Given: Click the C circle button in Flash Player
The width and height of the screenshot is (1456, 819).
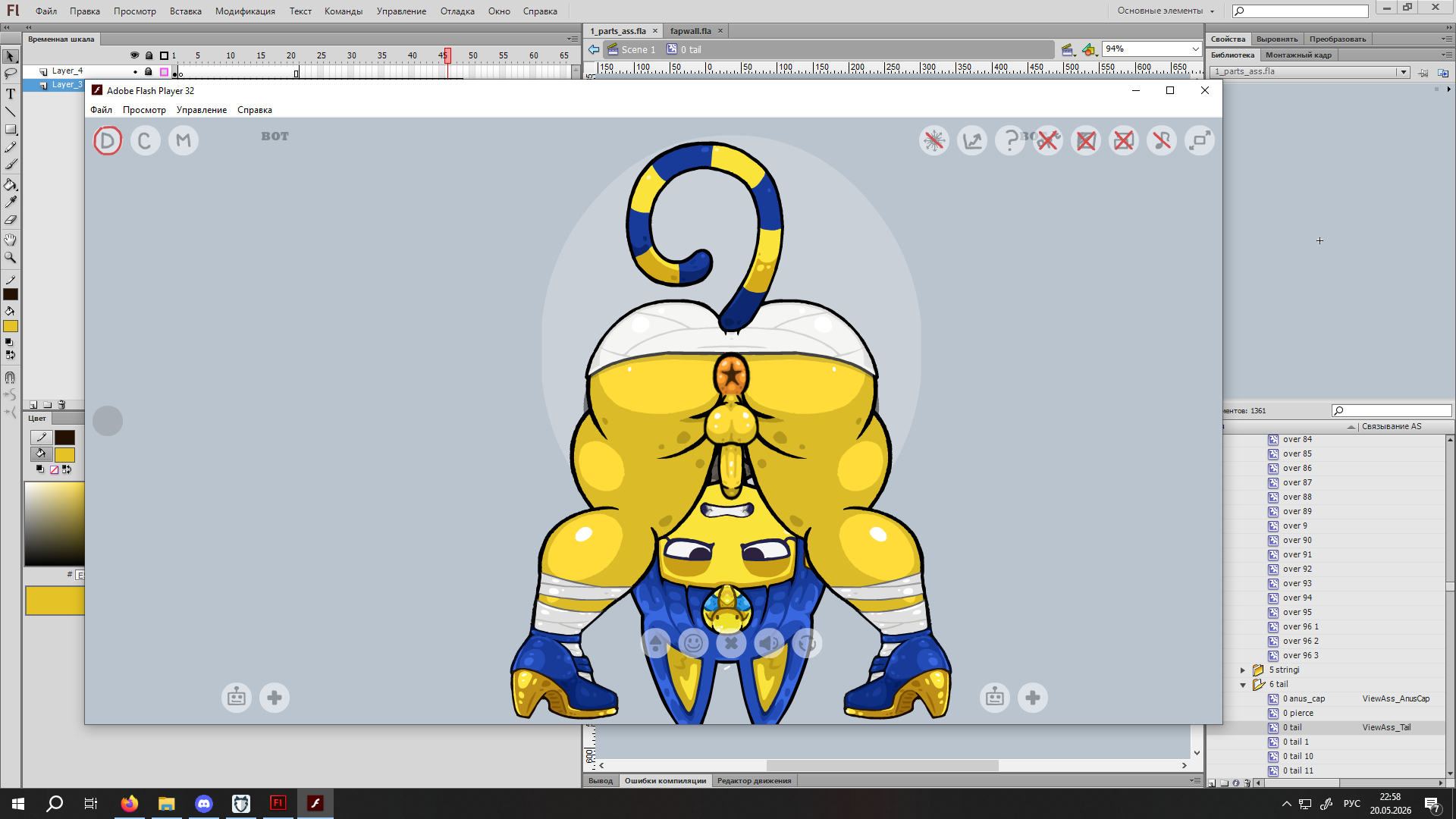Looking at the screenshot, I should [145, 140].
